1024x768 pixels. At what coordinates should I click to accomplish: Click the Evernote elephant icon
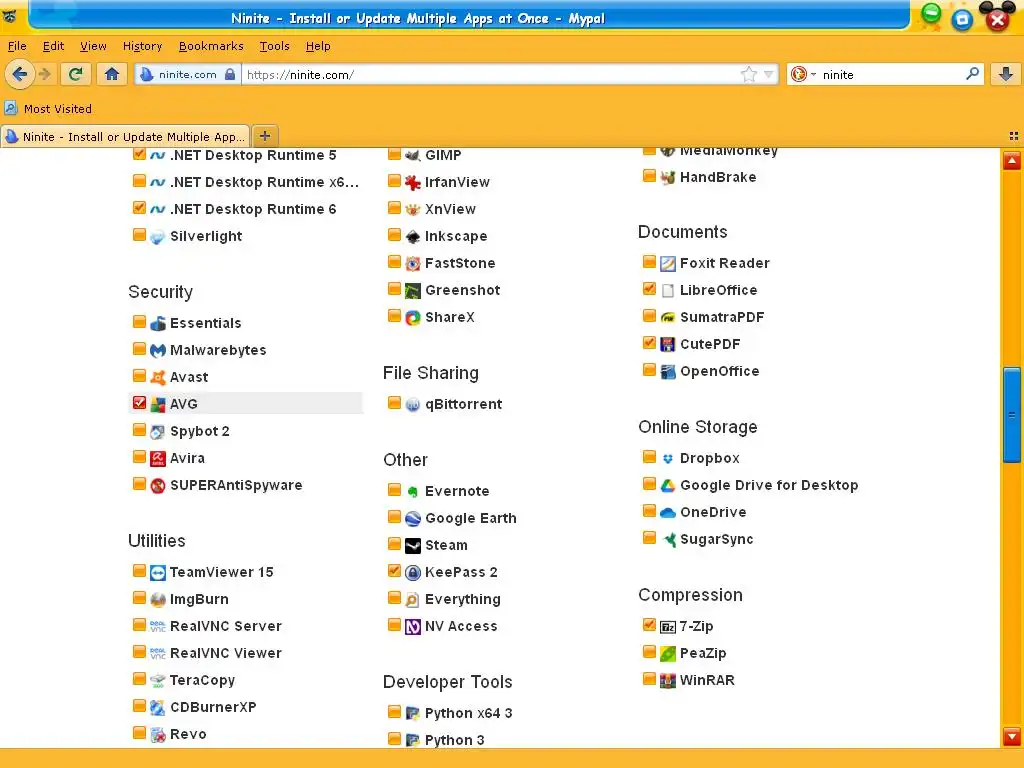click(412, 492)
